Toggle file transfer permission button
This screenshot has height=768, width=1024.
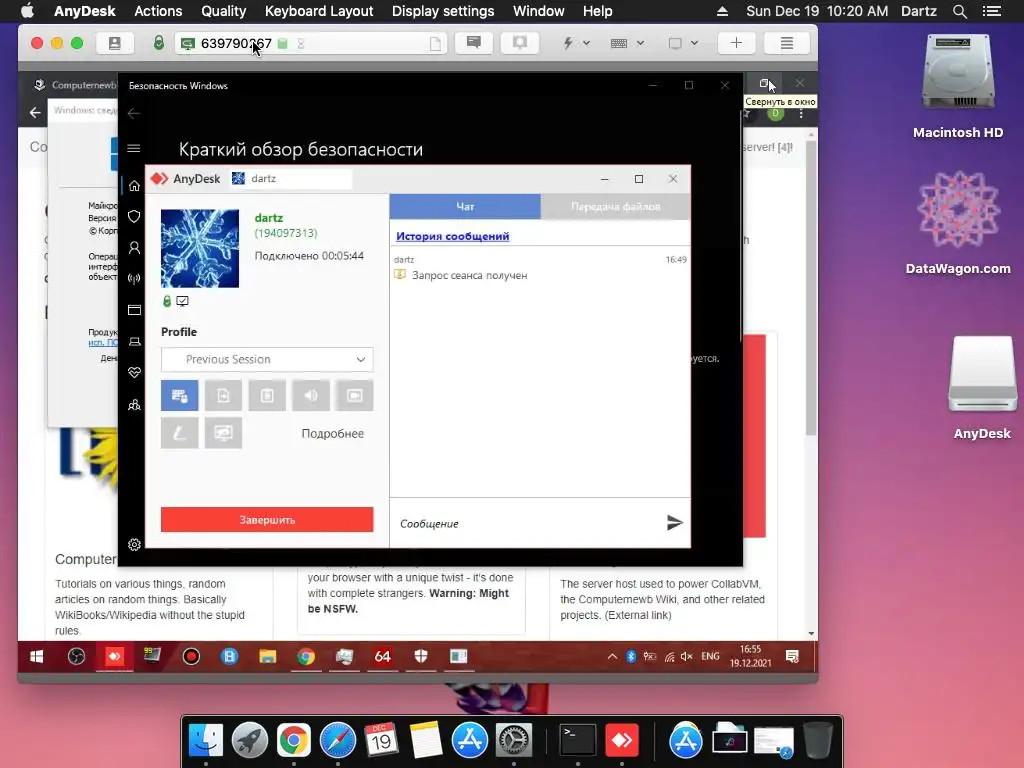point(223,395)
